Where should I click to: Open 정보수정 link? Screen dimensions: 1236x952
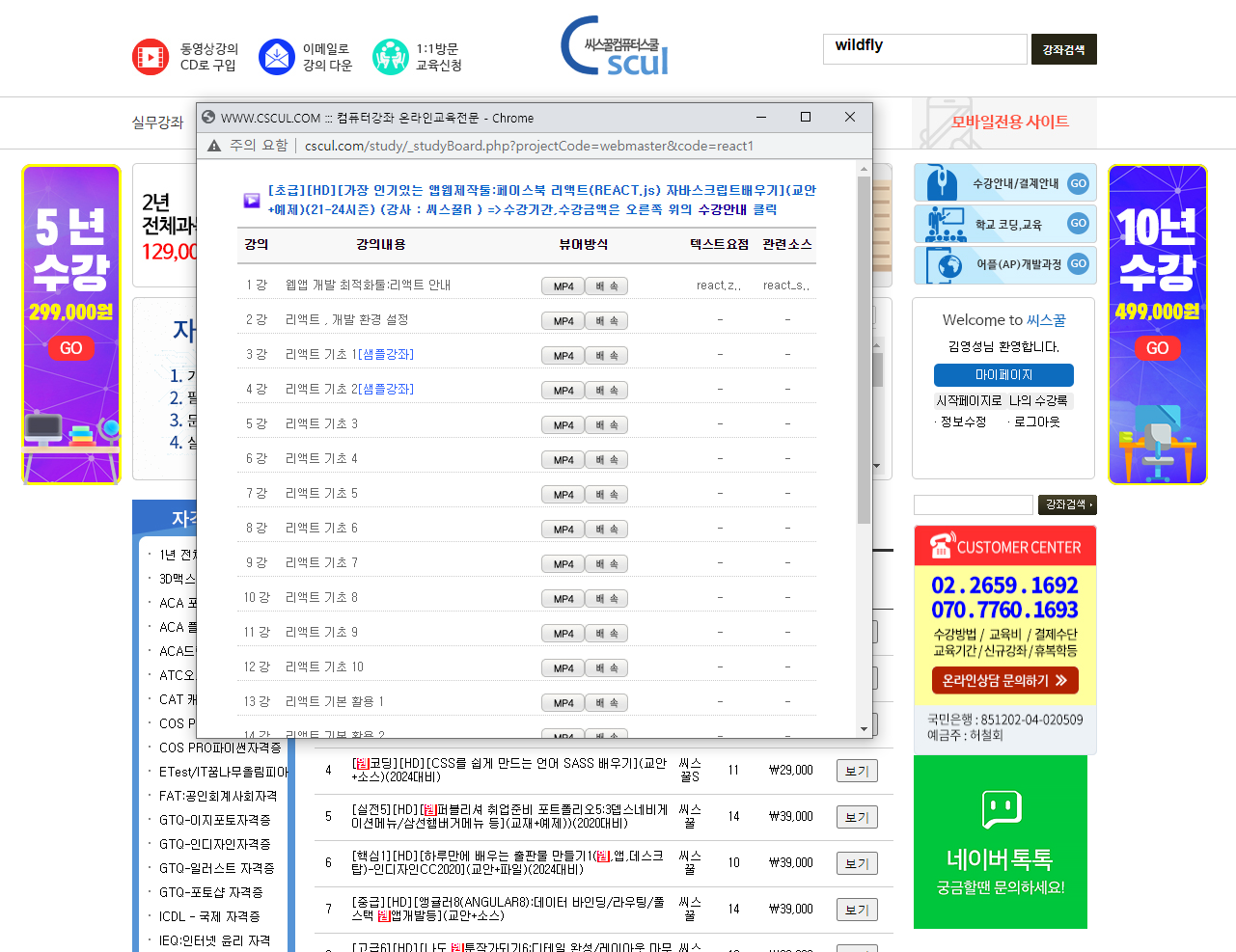tap(963, 422)
